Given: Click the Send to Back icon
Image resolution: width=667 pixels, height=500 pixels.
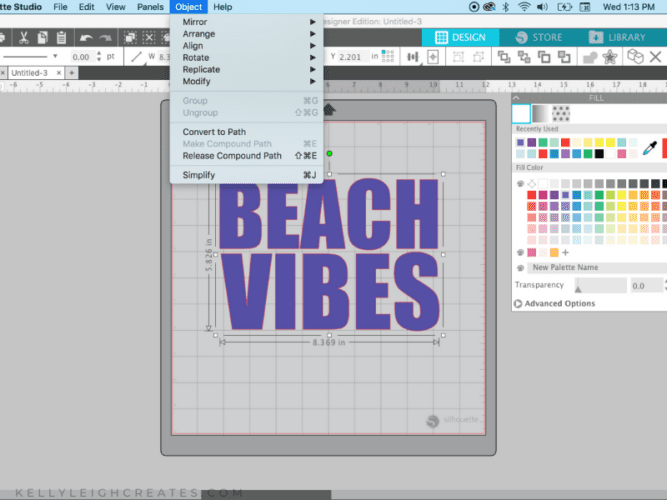Looking at the screenshot, I should coord(564,57).
